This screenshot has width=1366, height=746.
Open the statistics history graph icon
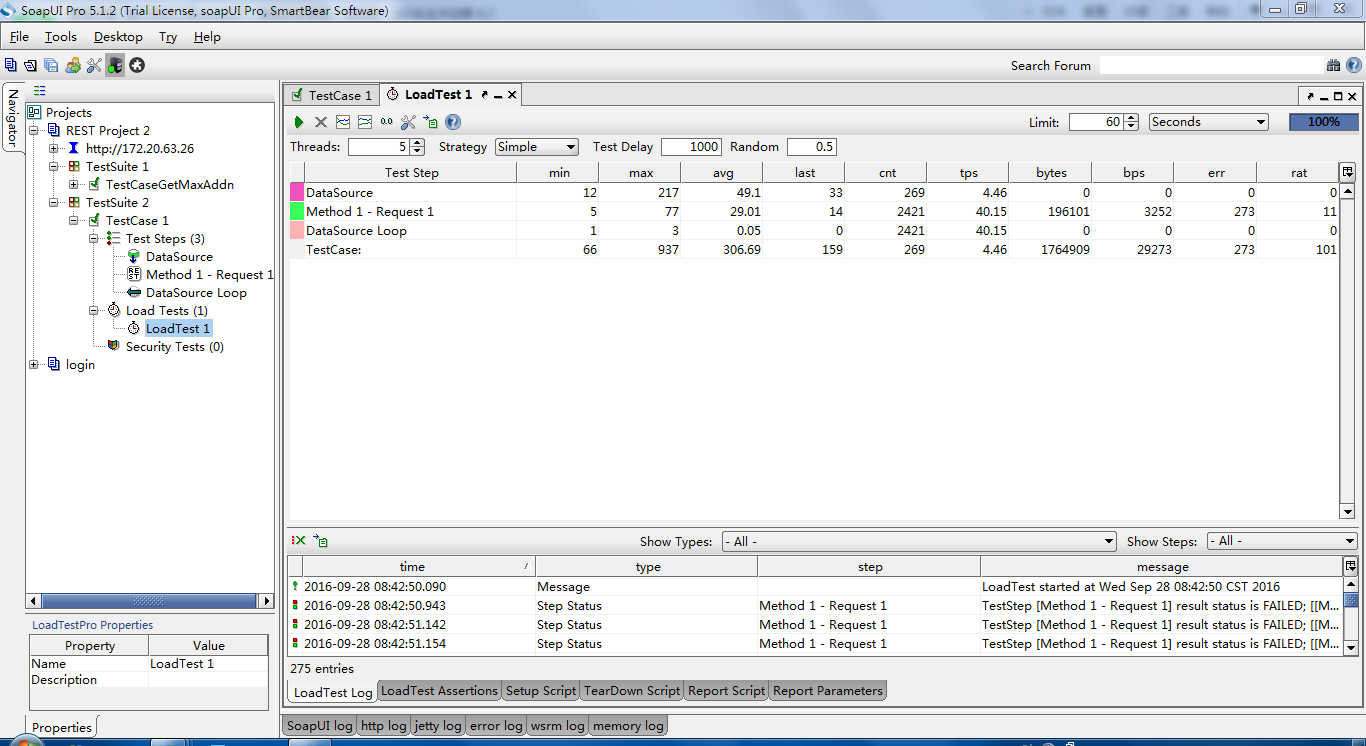tap(365, 122)
